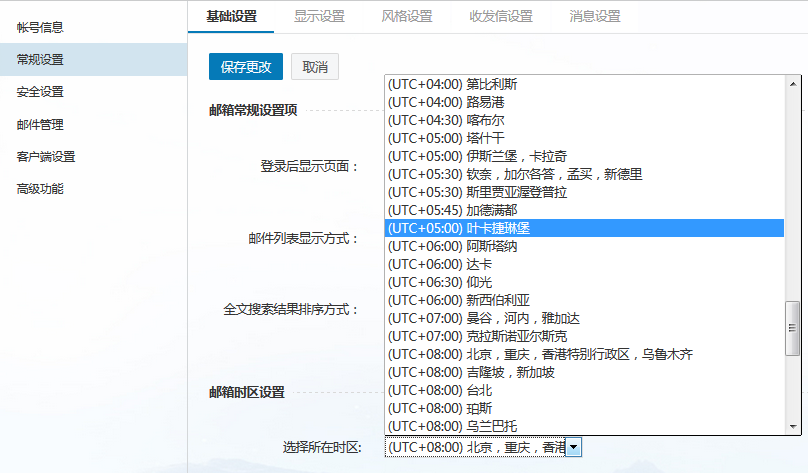
Task: Go to the 收发信设置 tab
Action: (501, 16)
